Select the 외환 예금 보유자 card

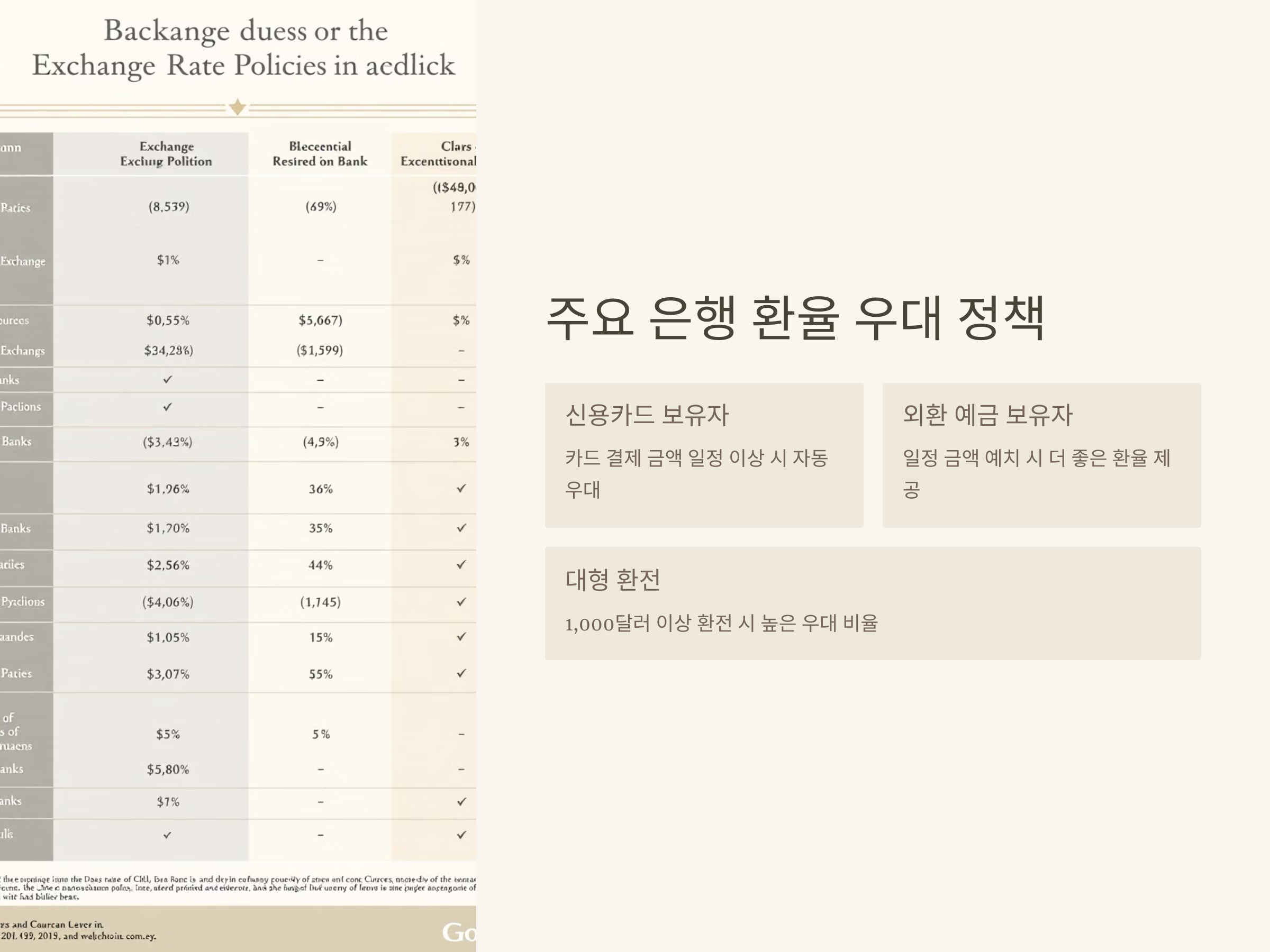[1041, 455]
